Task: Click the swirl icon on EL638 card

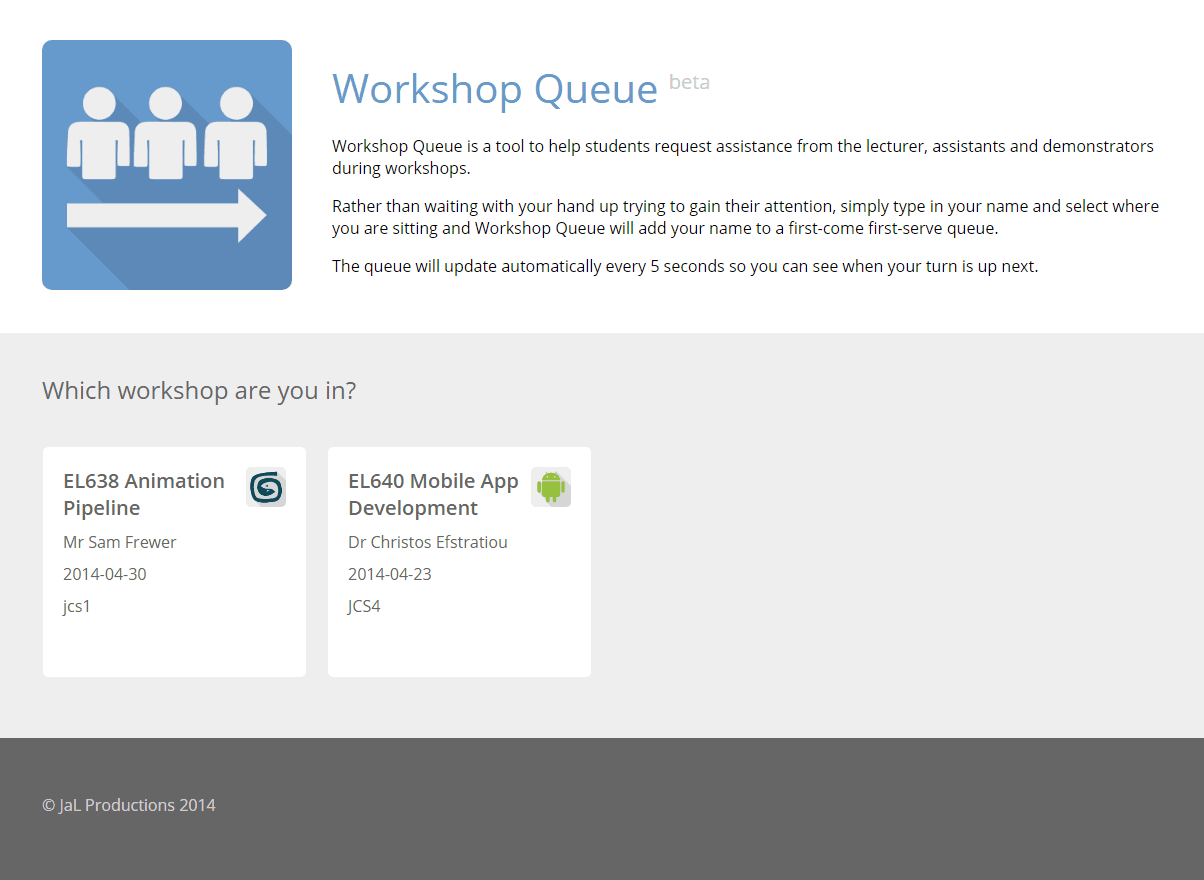Action: 266,487
